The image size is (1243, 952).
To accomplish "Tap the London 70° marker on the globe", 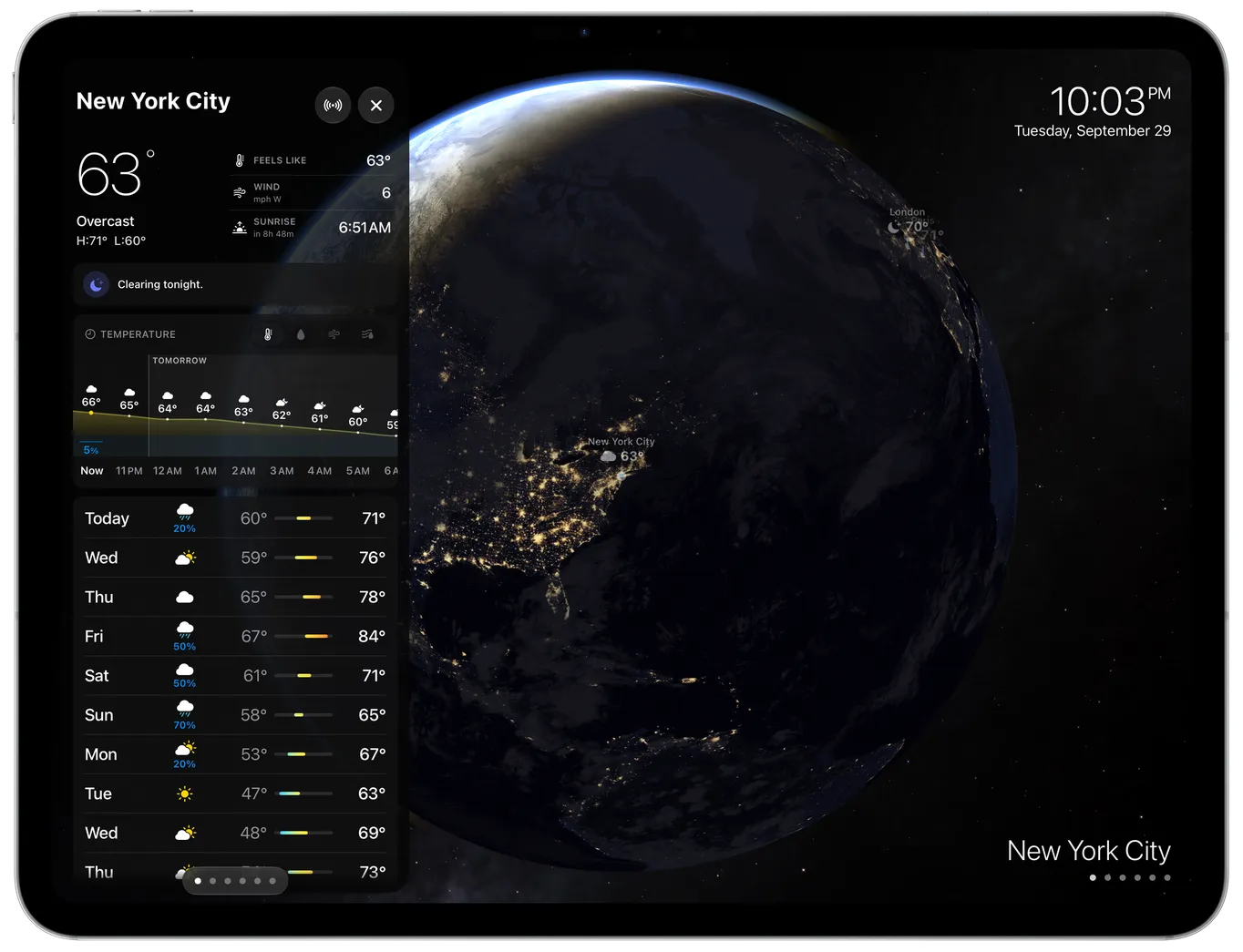I will coord(909,221).
